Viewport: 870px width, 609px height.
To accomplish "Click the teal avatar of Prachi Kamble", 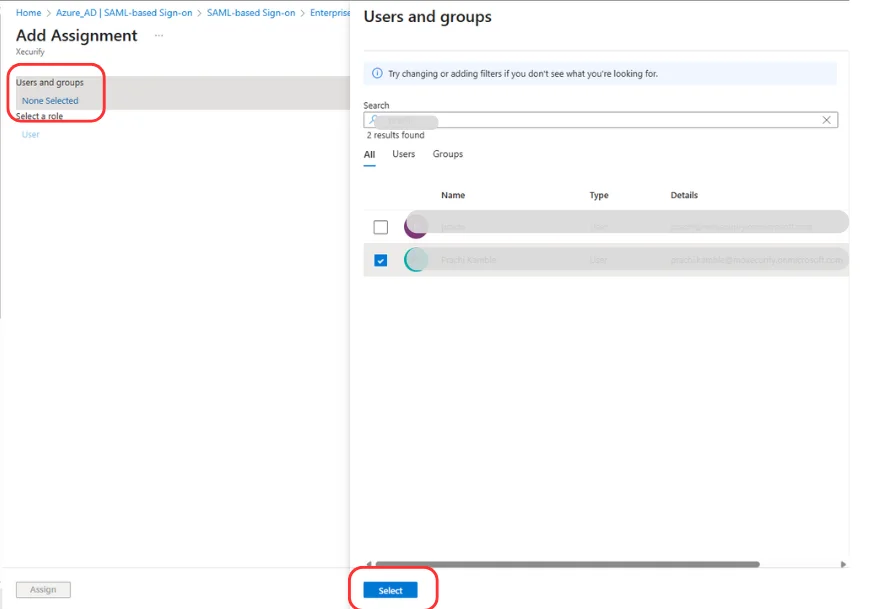I will coord(415,260).
